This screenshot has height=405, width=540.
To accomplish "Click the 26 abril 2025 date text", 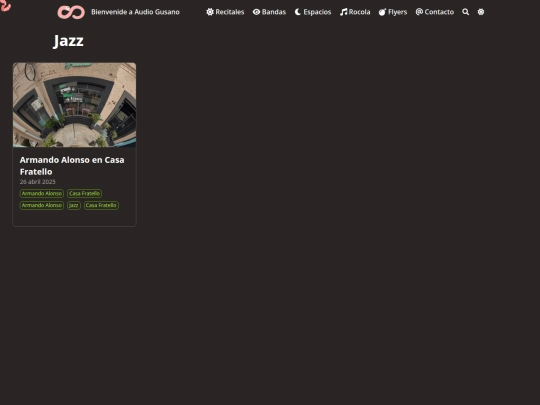I will pos(38,182).
